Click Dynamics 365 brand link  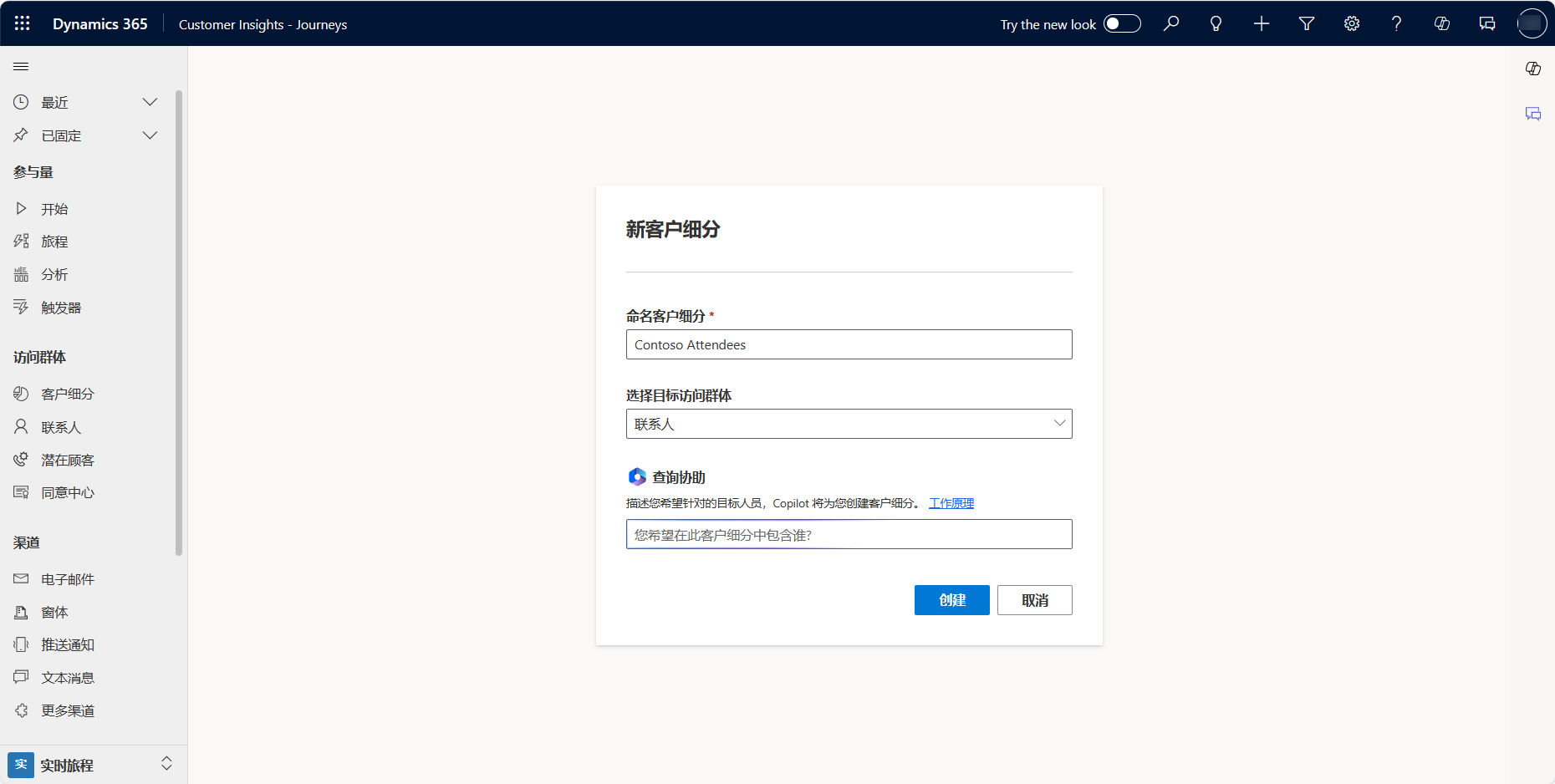(100, 23)
